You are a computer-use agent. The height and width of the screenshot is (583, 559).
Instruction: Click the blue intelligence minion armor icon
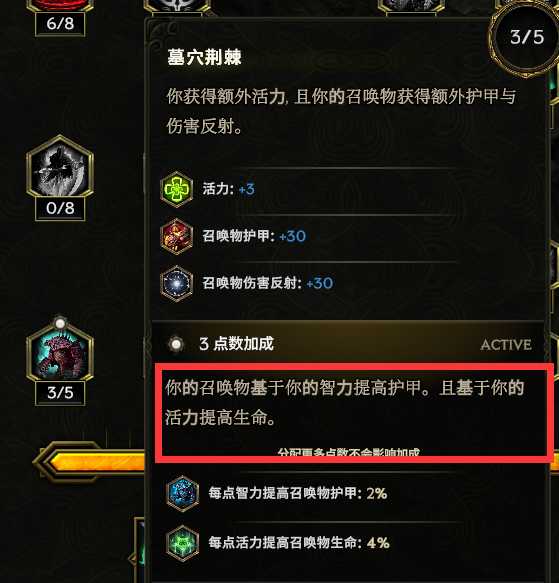click(x=182, y=493)
